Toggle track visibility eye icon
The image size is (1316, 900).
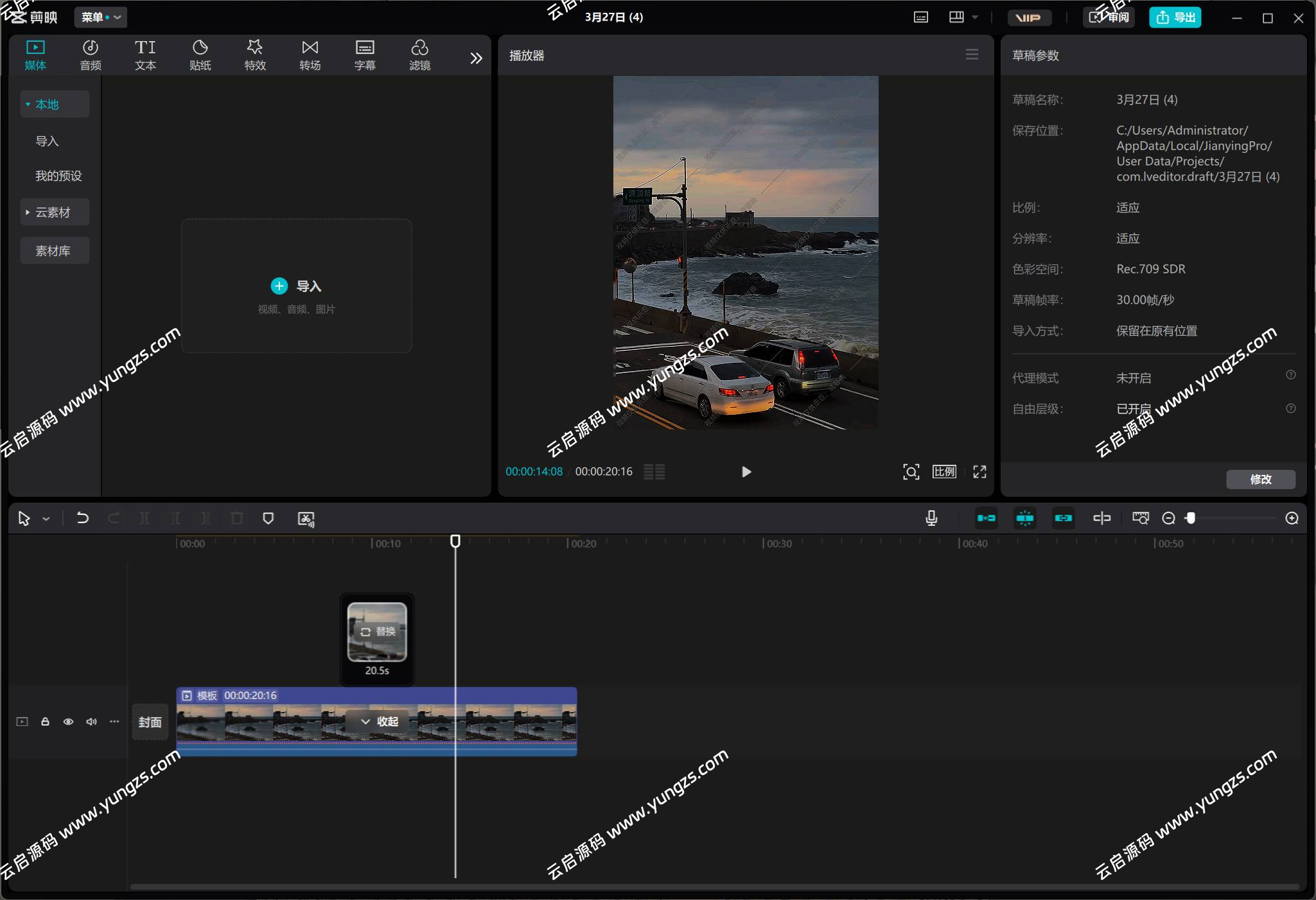pyautogui.click(x=68, y=722)
